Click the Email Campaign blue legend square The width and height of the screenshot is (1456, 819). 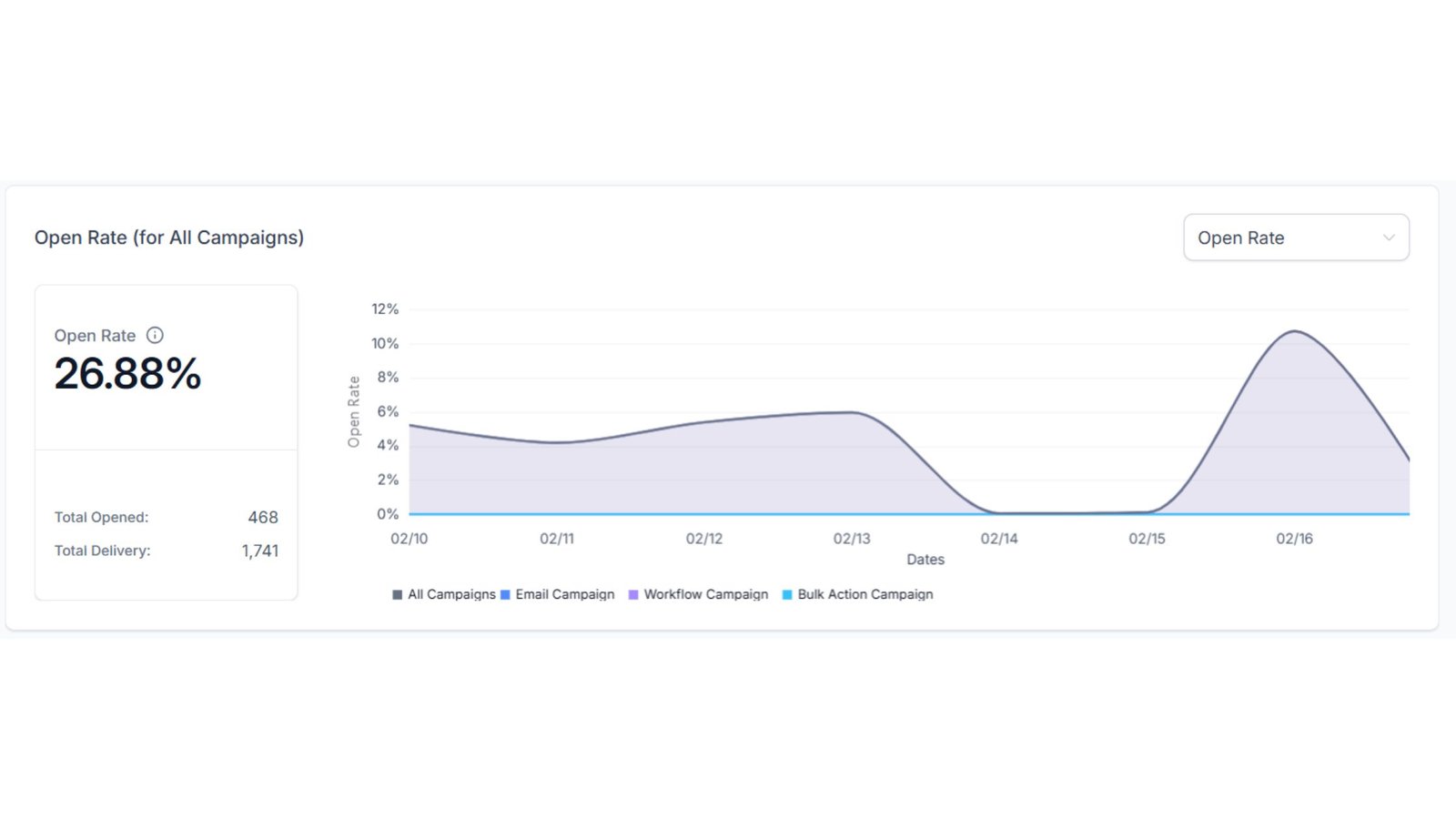pos(505,595)
